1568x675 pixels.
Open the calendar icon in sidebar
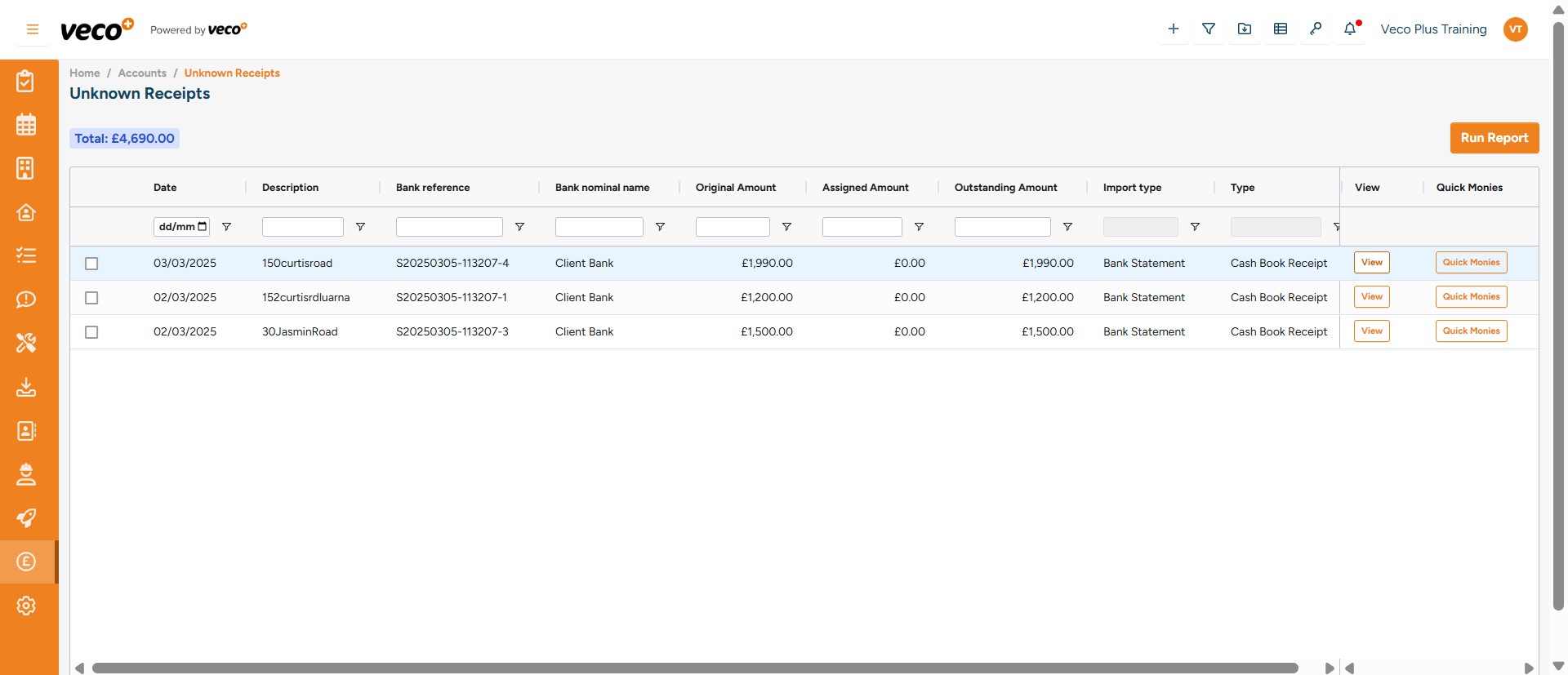[26, 125]
